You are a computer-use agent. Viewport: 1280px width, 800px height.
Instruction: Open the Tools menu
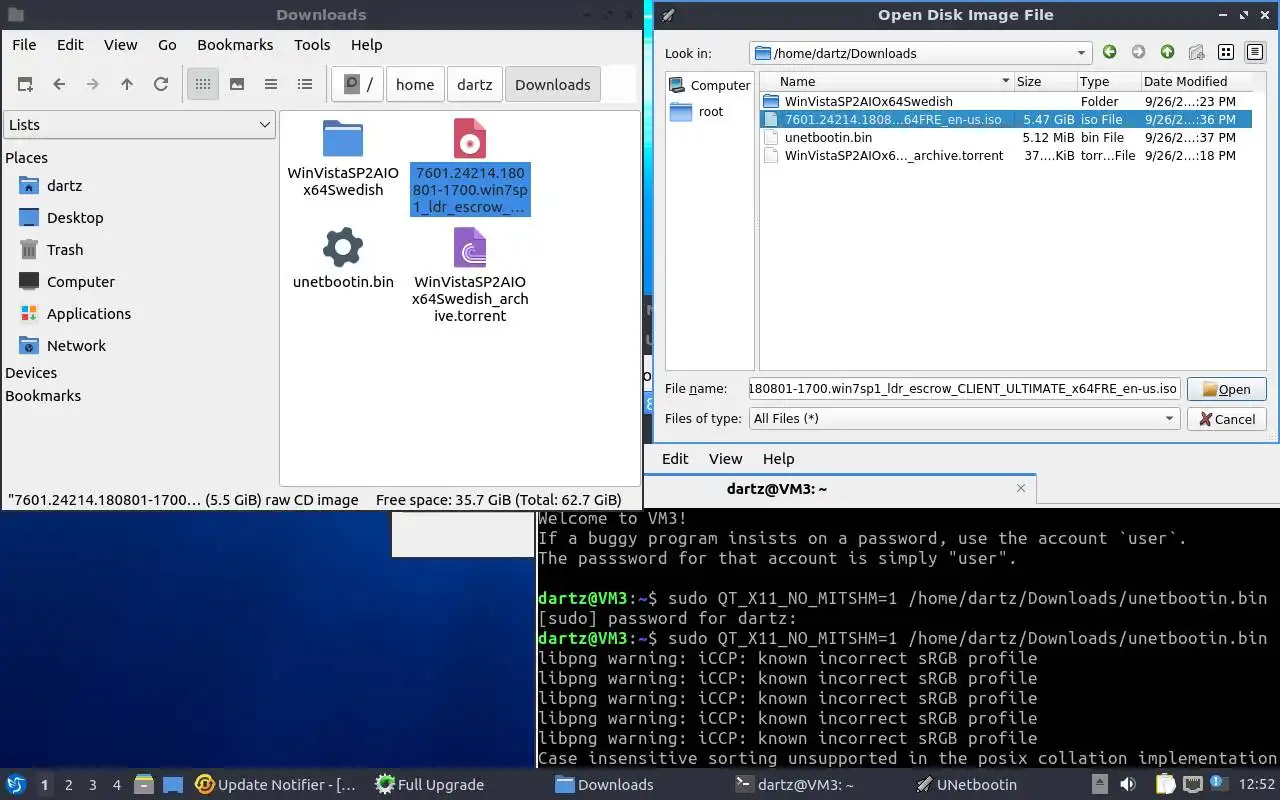click(312, 45)
